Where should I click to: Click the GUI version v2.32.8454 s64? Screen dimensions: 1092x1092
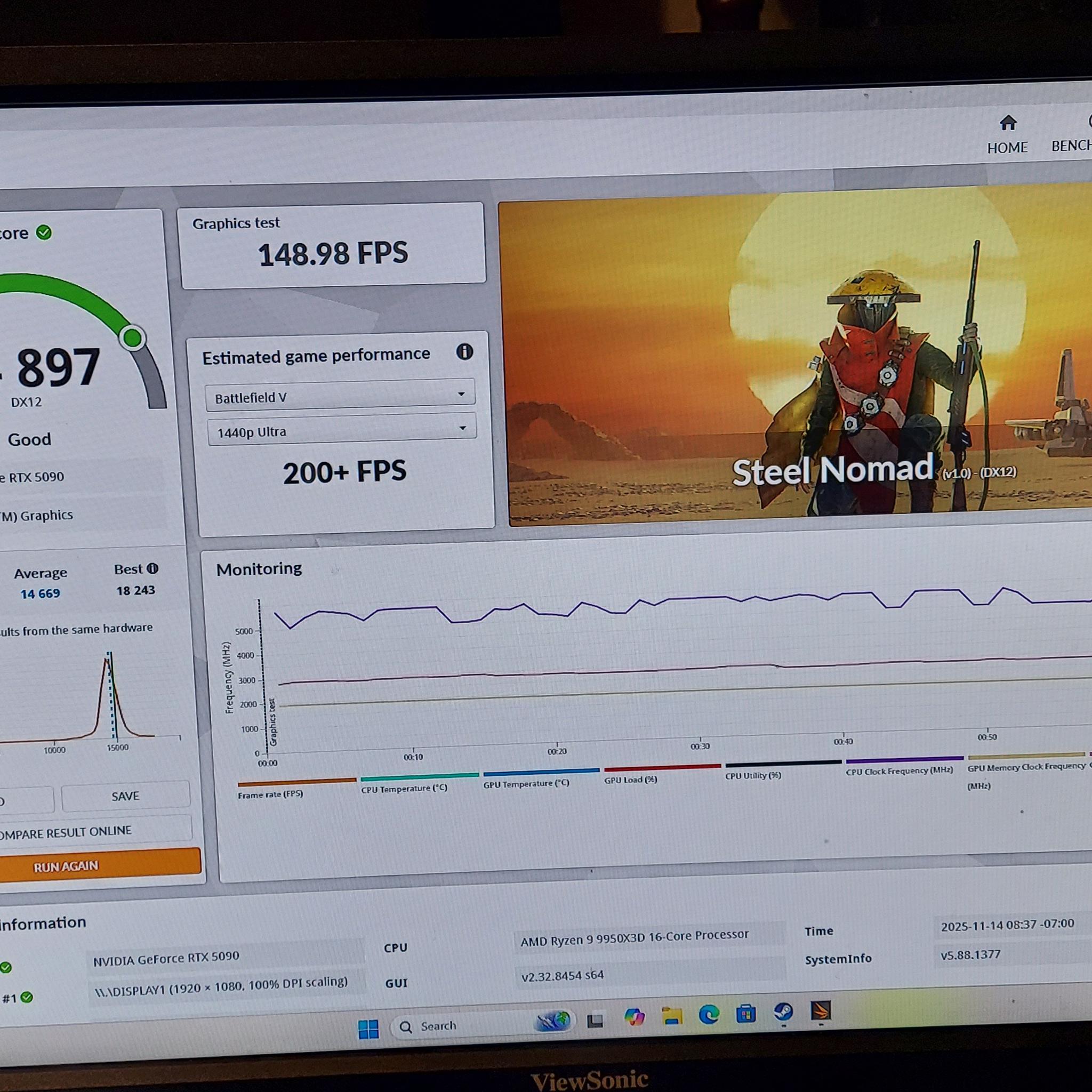563,976
